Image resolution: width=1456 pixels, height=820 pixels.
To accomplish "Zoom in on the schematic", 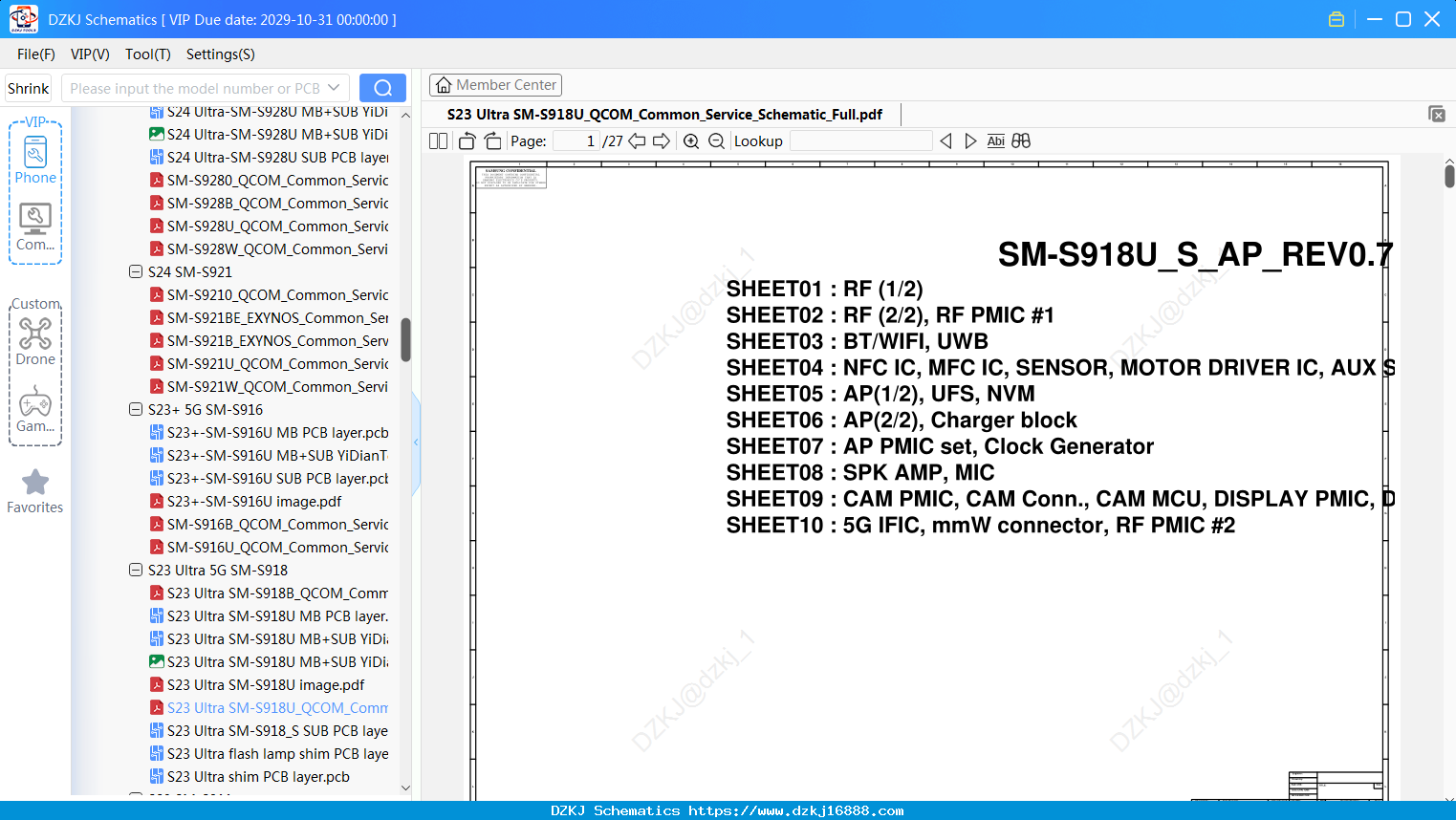I will click(691, 141).
